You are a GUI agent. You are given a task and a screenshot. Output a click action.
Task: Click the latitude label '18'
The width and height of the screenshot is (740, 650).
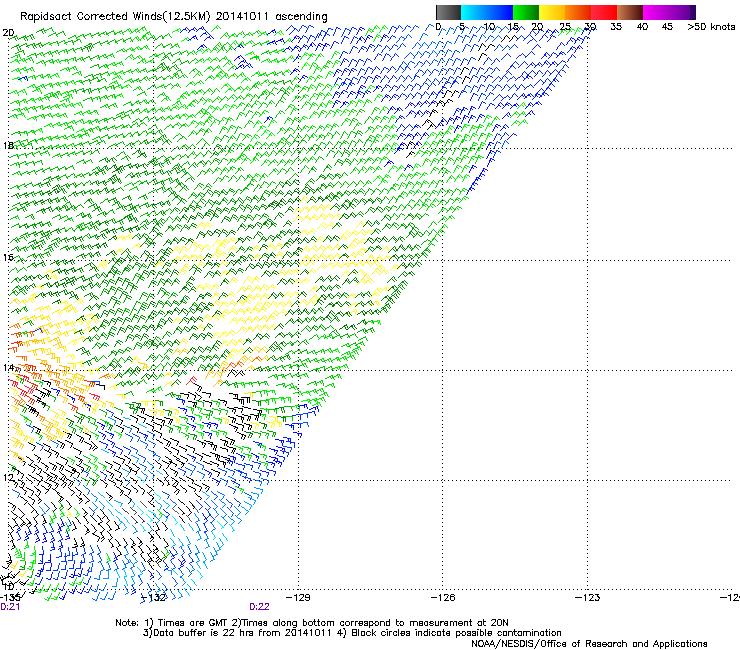point(8,145)
